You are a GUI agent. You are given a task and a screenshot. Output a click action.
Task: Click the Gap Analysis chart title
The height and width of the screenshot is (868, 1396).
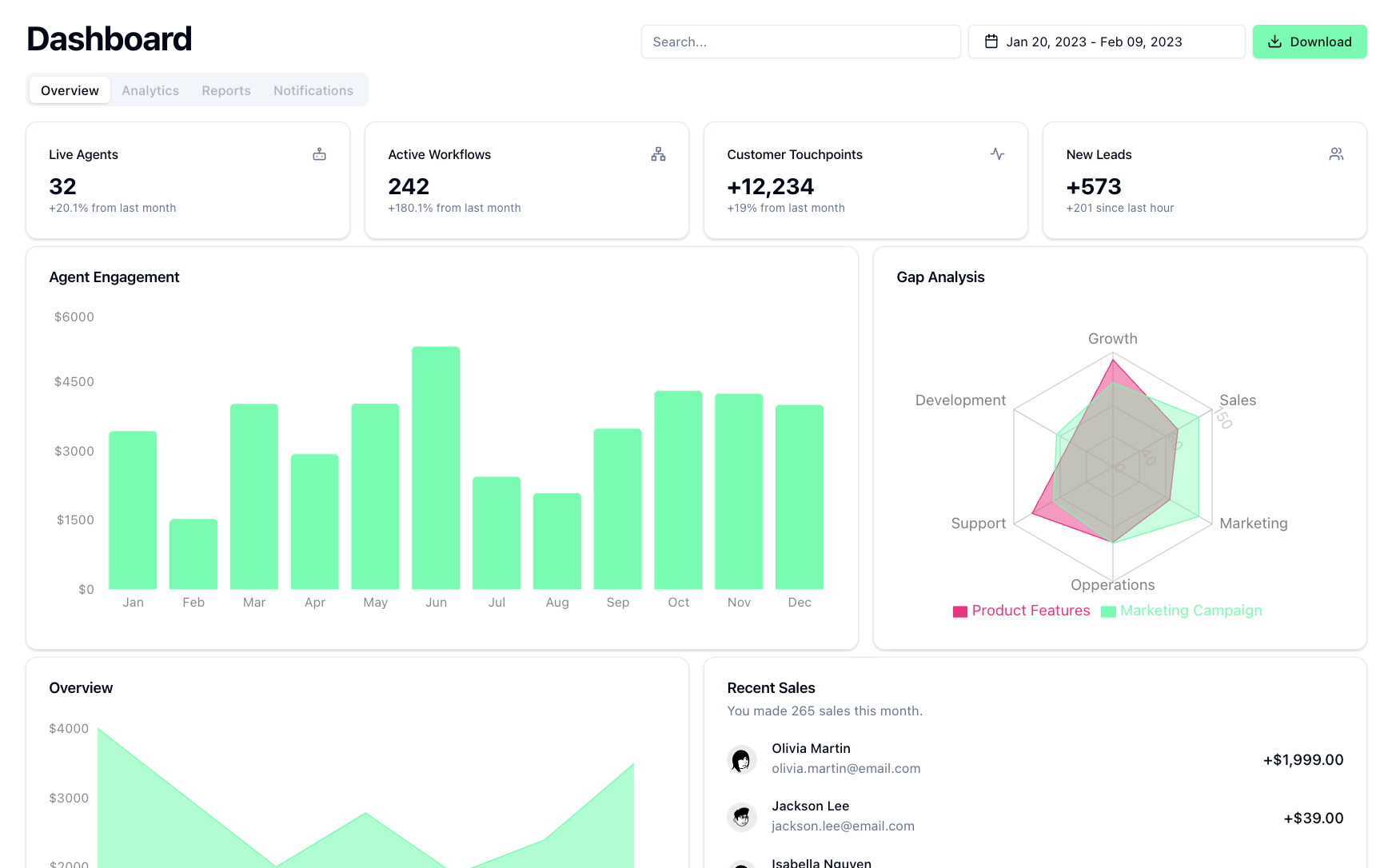940,277
